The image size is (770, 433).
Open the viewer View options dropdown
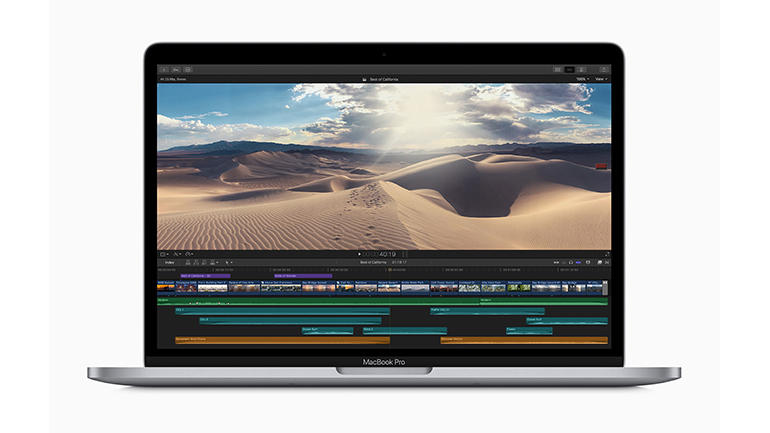(x=601, y=79)
